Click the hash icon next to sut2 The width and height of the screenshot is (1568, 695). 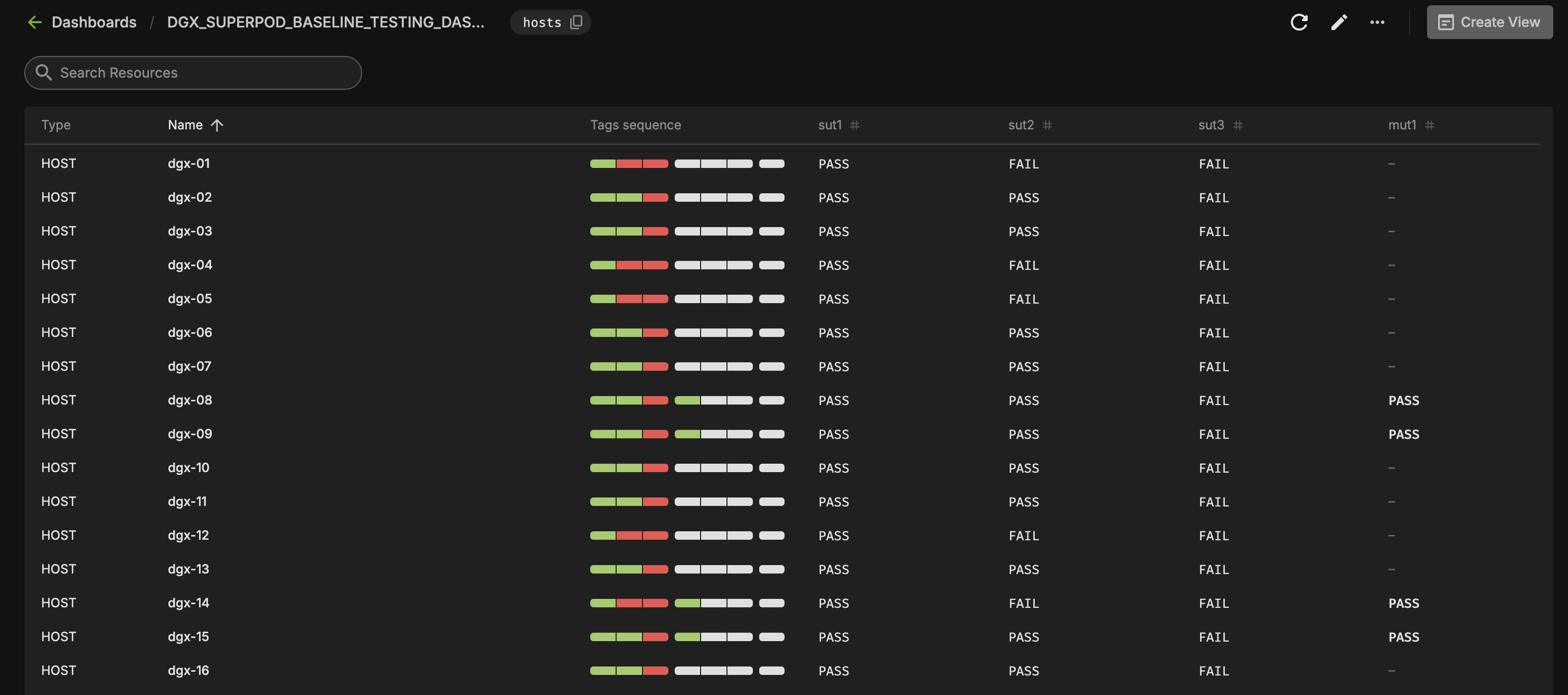1047,125
